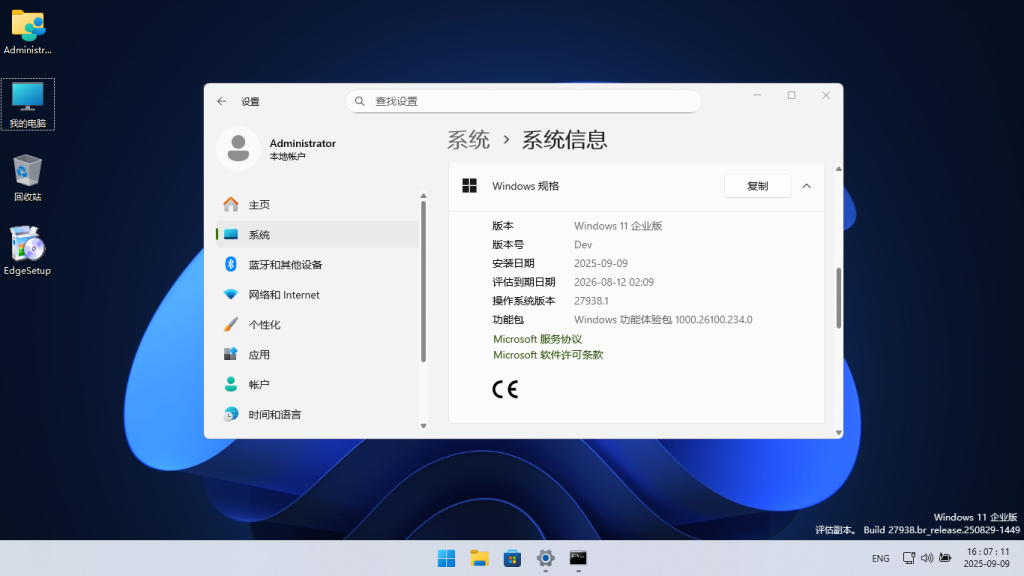Open 网络和 Internet settings
1024x576 pixels.
coord(317,295)
